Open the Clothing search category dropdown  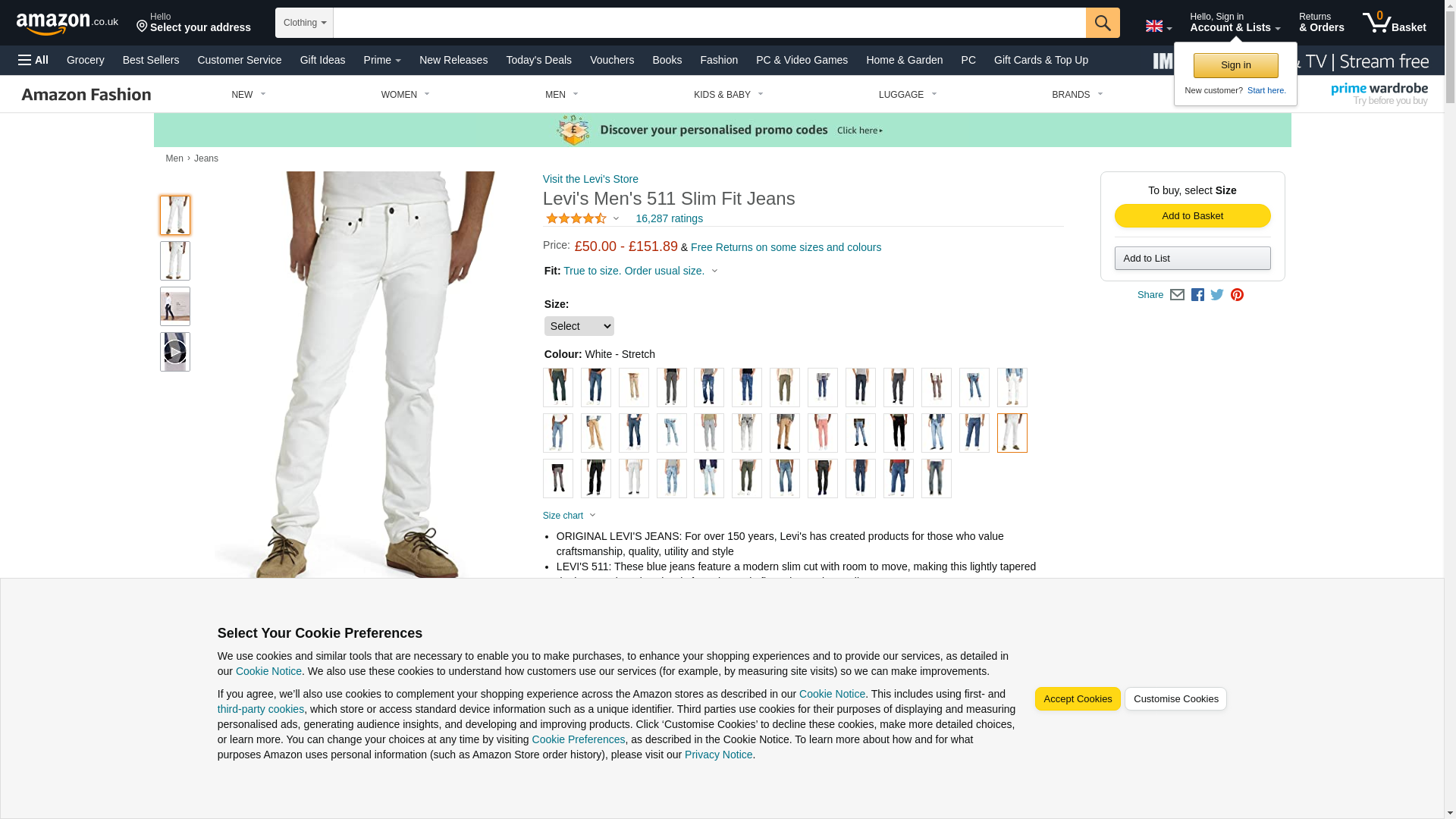click(304, 23)
